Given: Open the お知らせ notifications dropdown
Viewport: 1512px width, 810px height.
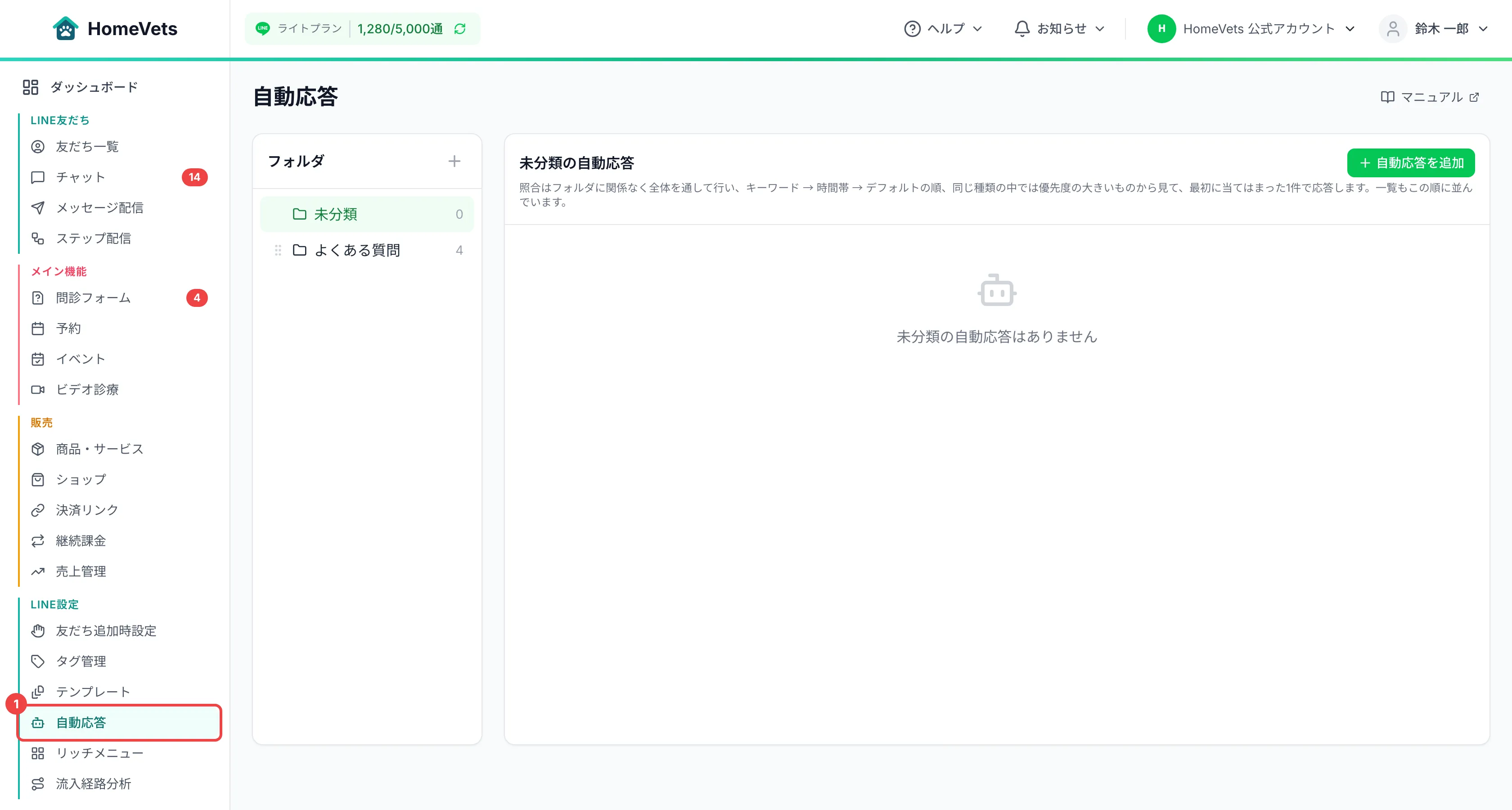Looking at the screenshot, I should (1059, 29).
